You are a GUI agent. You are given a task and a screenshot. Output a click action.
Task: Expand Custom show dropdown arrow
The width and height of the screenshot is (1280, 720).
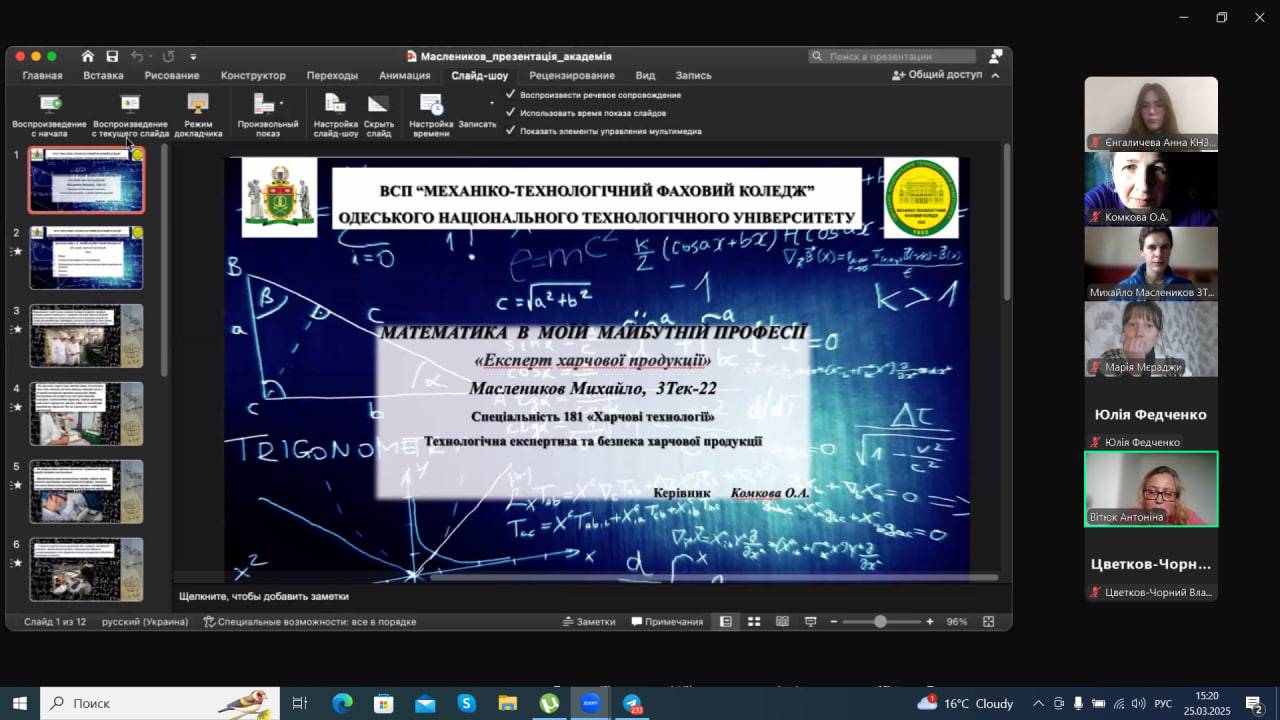pos(282,103)
